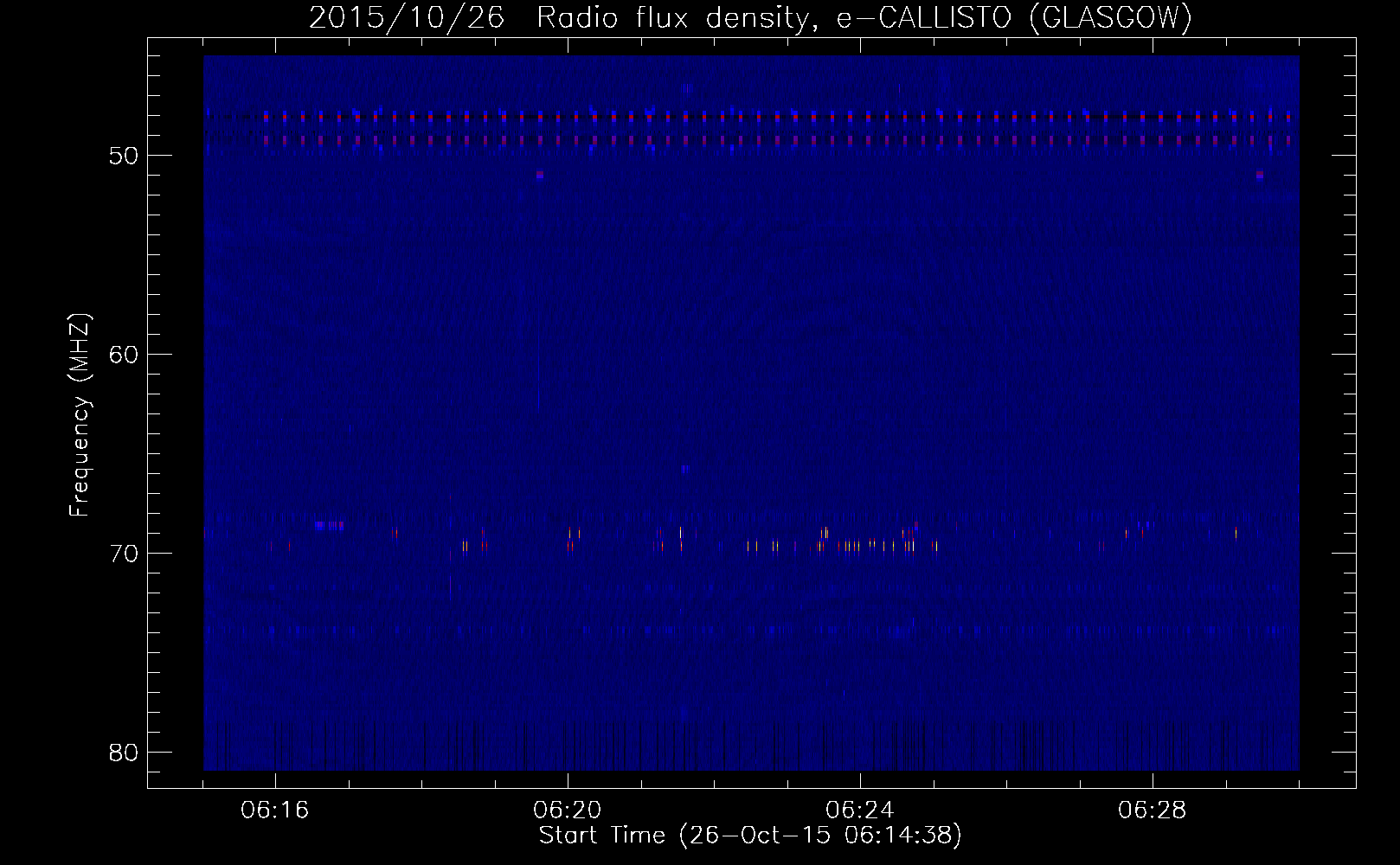The image size is (1400, 865).
Task: Click the "Start Time (26-Oct-15 06:14:38)" label
Action: click(x=750, y=836)
